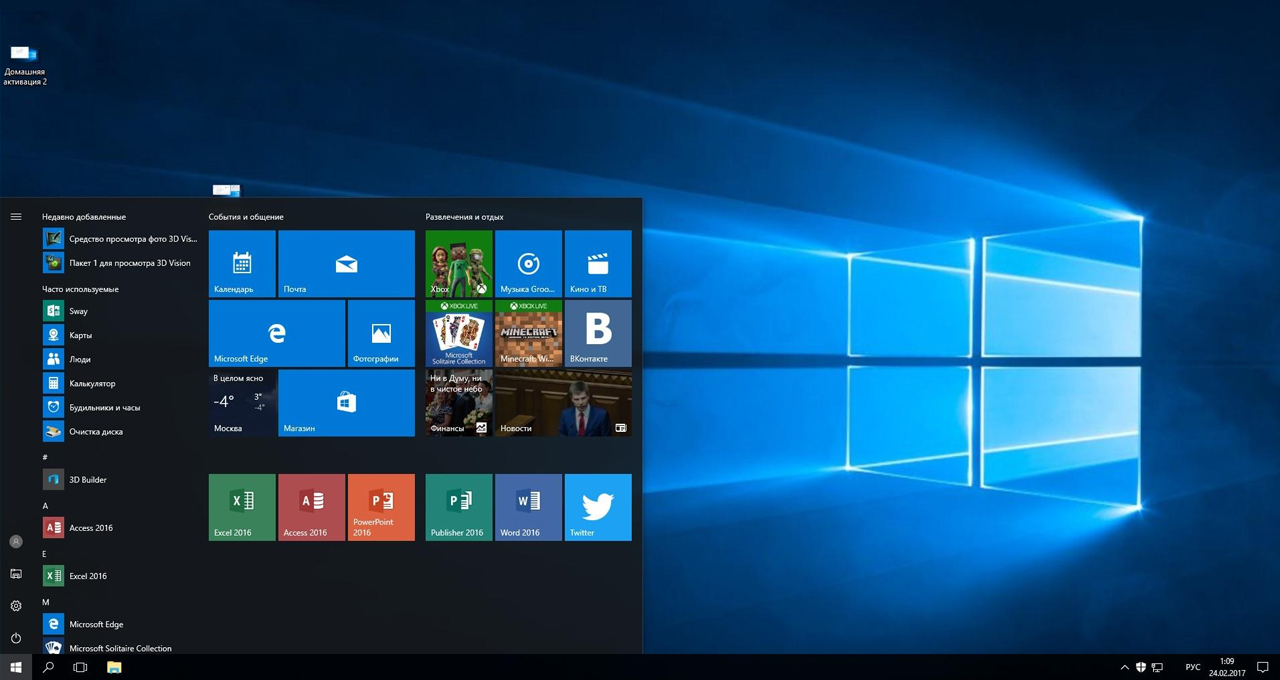The width and height of the screenshot is (1280, 680).
Task: Launch PowerPoint 2016 tile
Action: click(381, 507)
